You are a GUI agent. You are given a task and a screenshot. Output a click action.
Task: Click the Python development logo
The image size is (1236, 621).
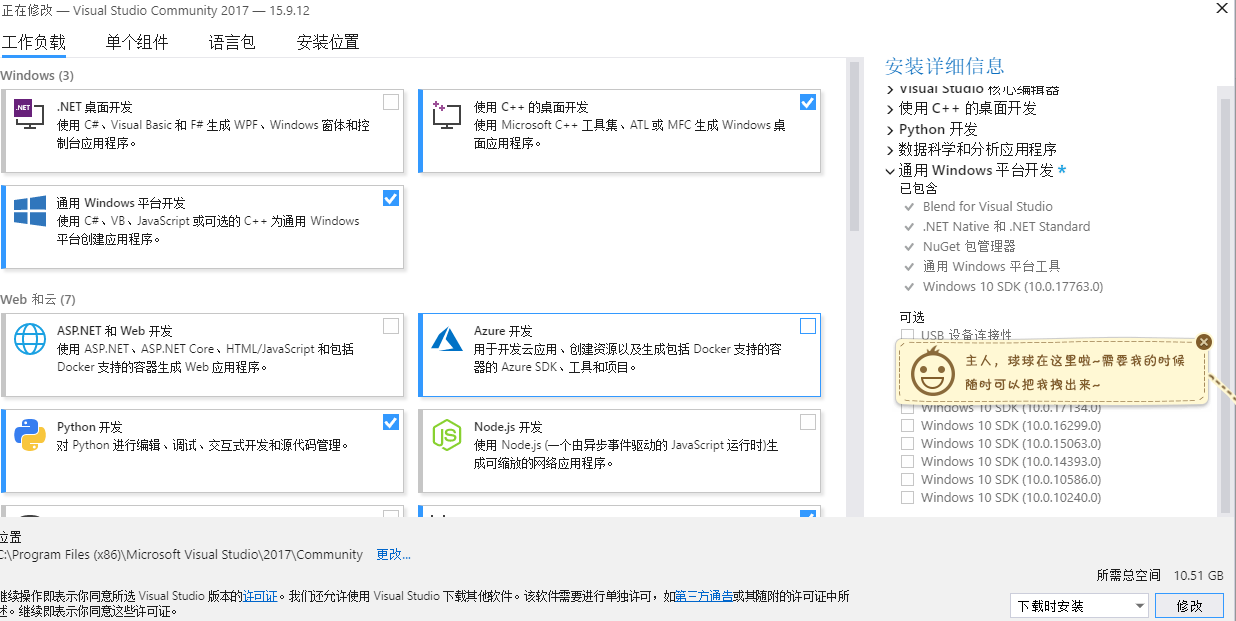point(29,435)
